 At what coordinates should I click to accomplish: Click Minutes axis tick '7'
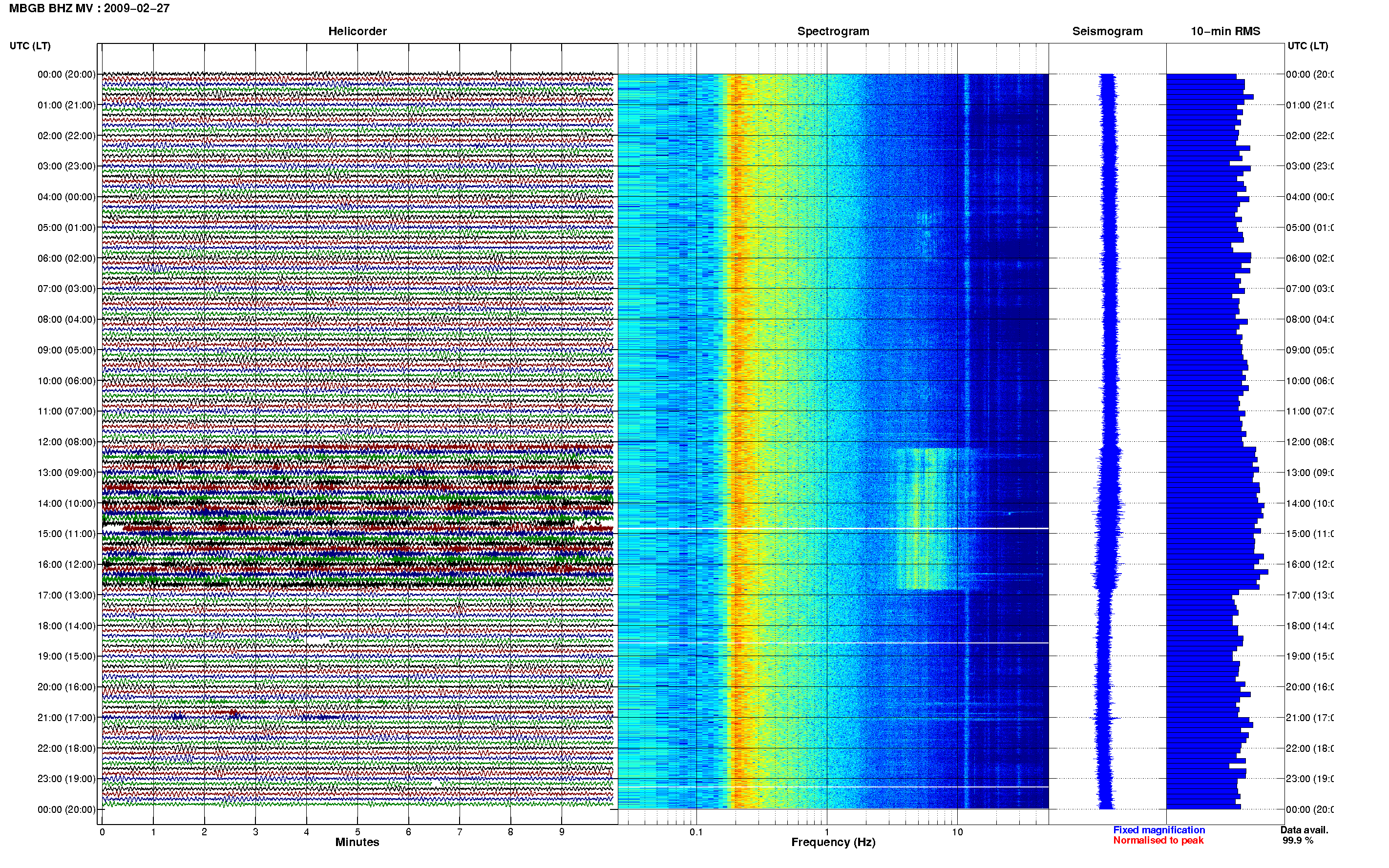coord(460,832)
